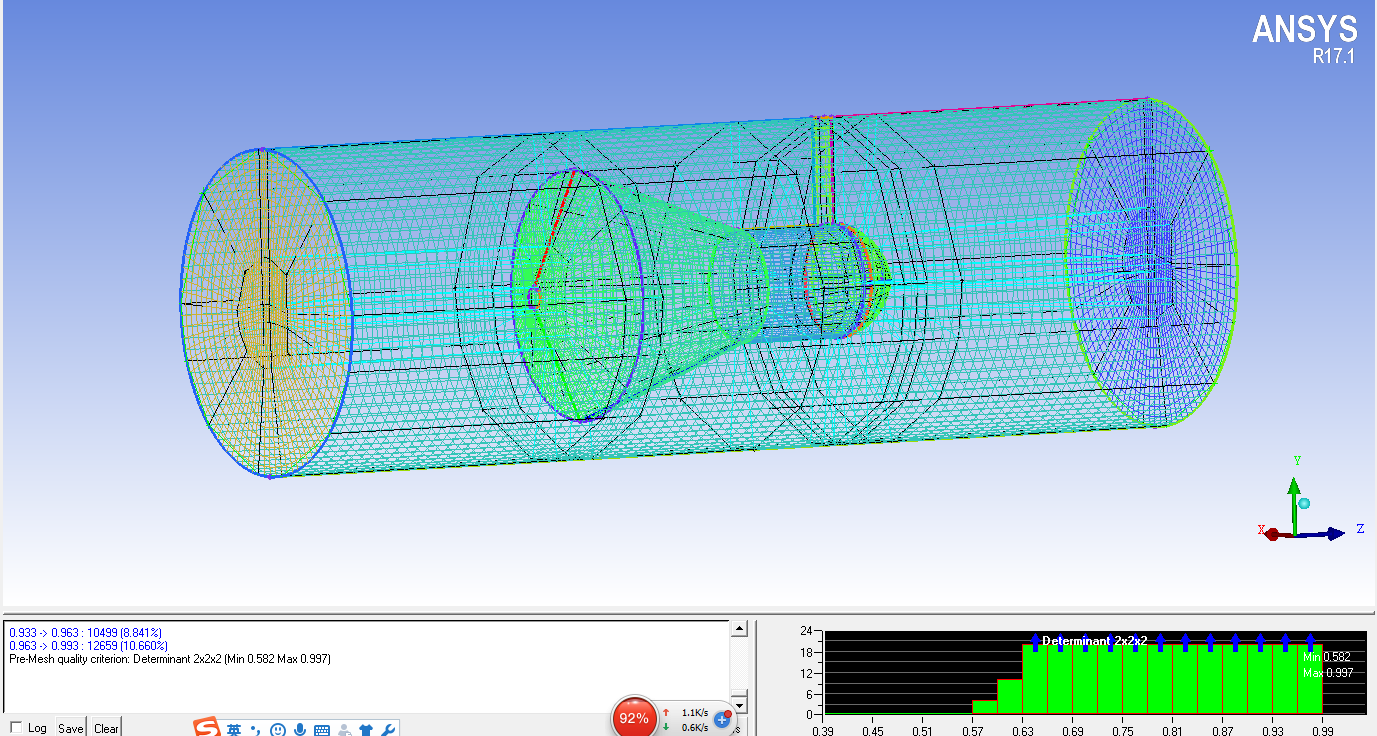Click the red 92% memory ball
The width and height of the screenshot is (1377, 736).
(x=634, y=716)
